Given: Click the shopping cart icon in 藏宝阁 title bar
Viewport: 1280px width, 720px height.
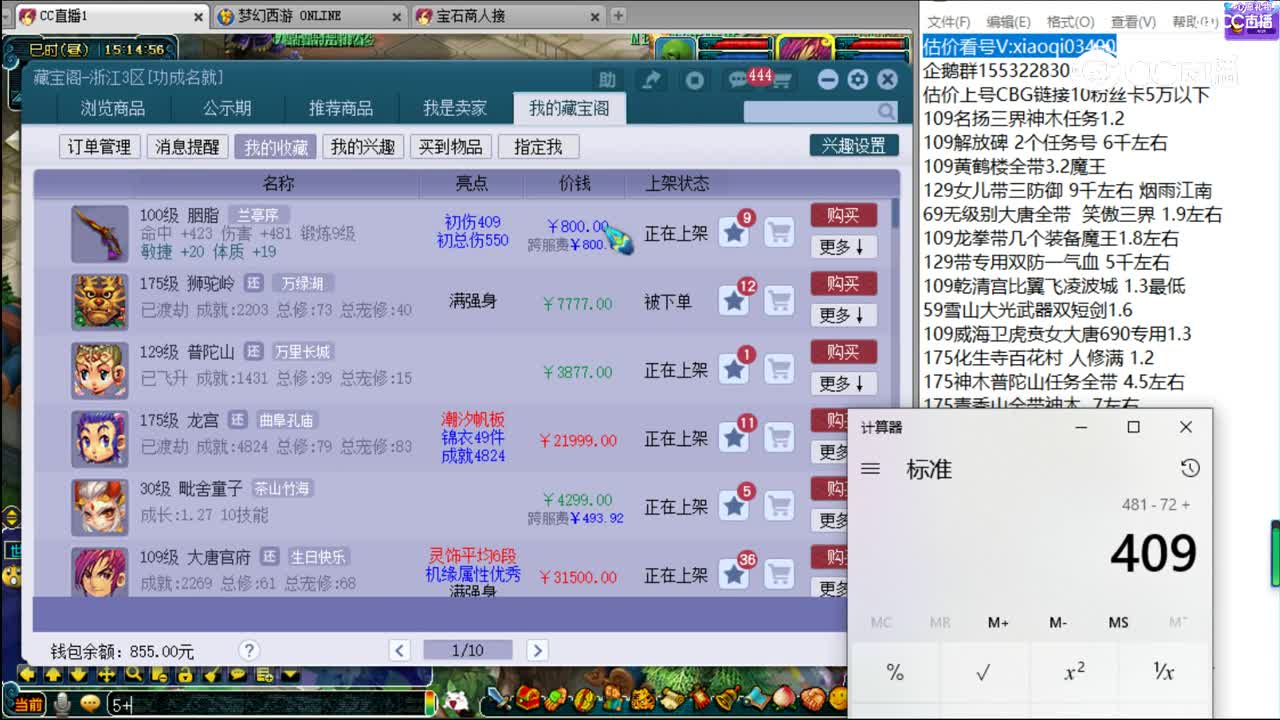Looking at the screenshot, I should point(781,80).
